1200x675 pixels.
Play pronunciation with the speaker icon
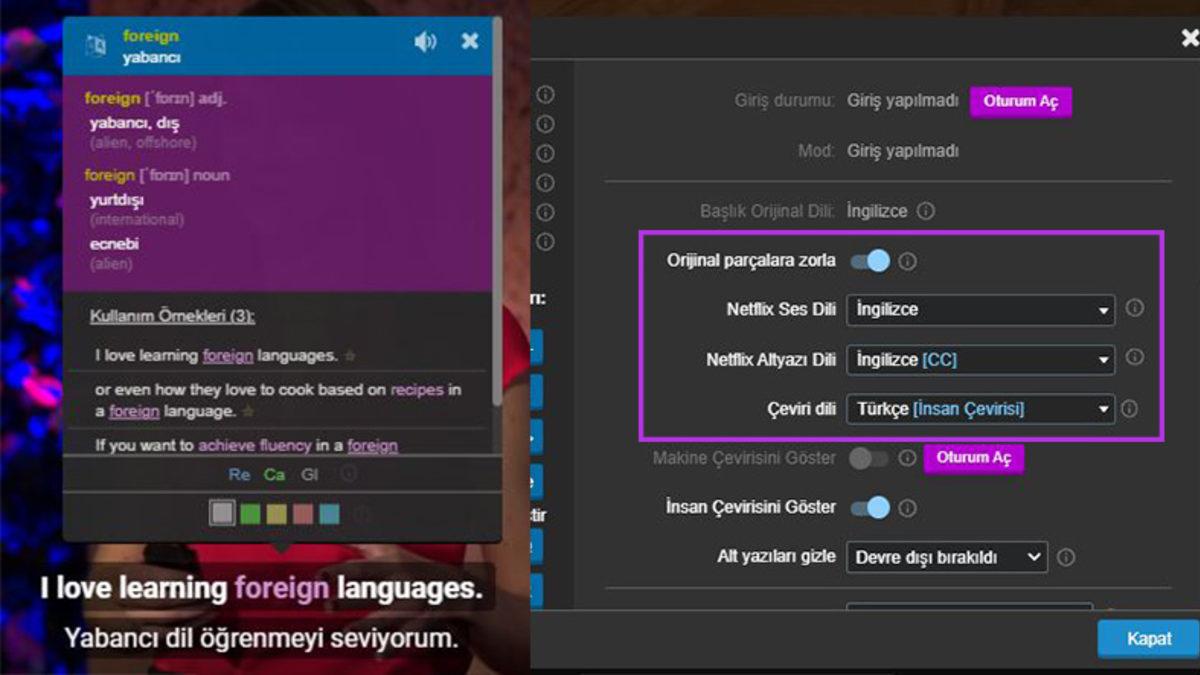pyautogui.click(x=425, y=41)
